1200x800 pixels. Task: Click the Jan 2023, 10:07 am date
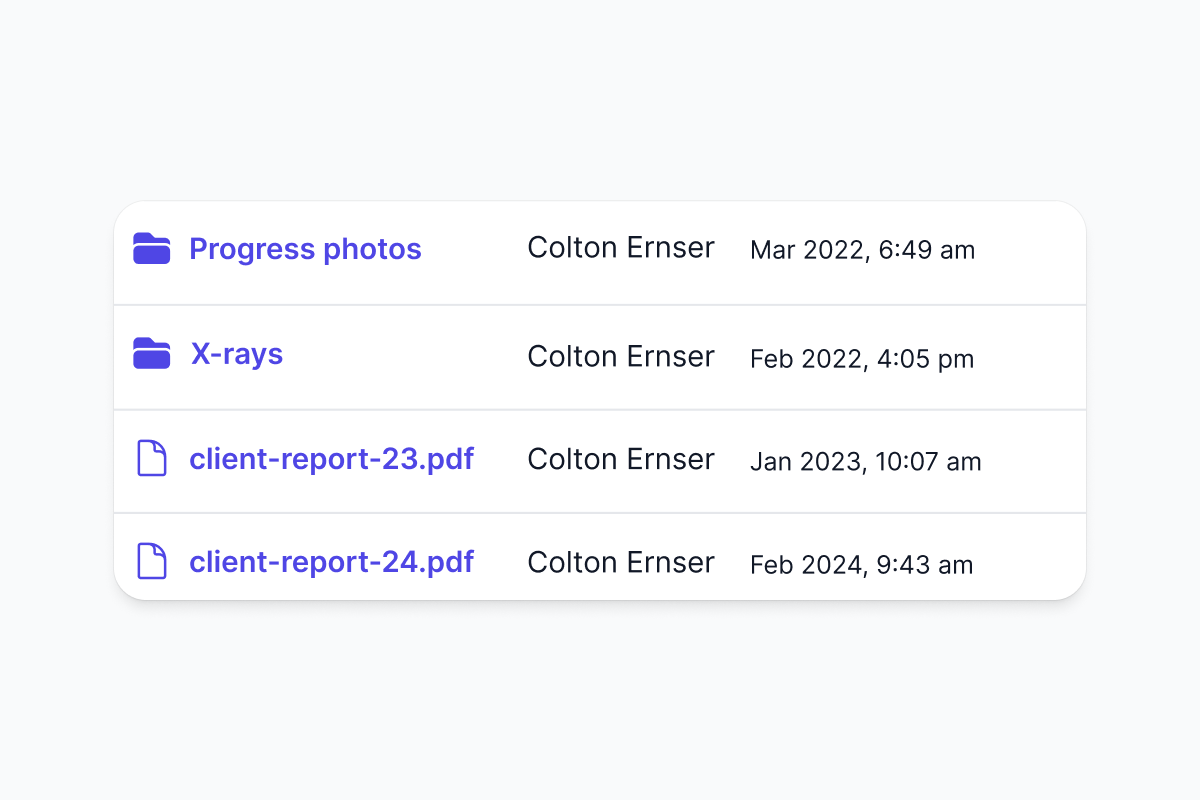pos(865,462)
